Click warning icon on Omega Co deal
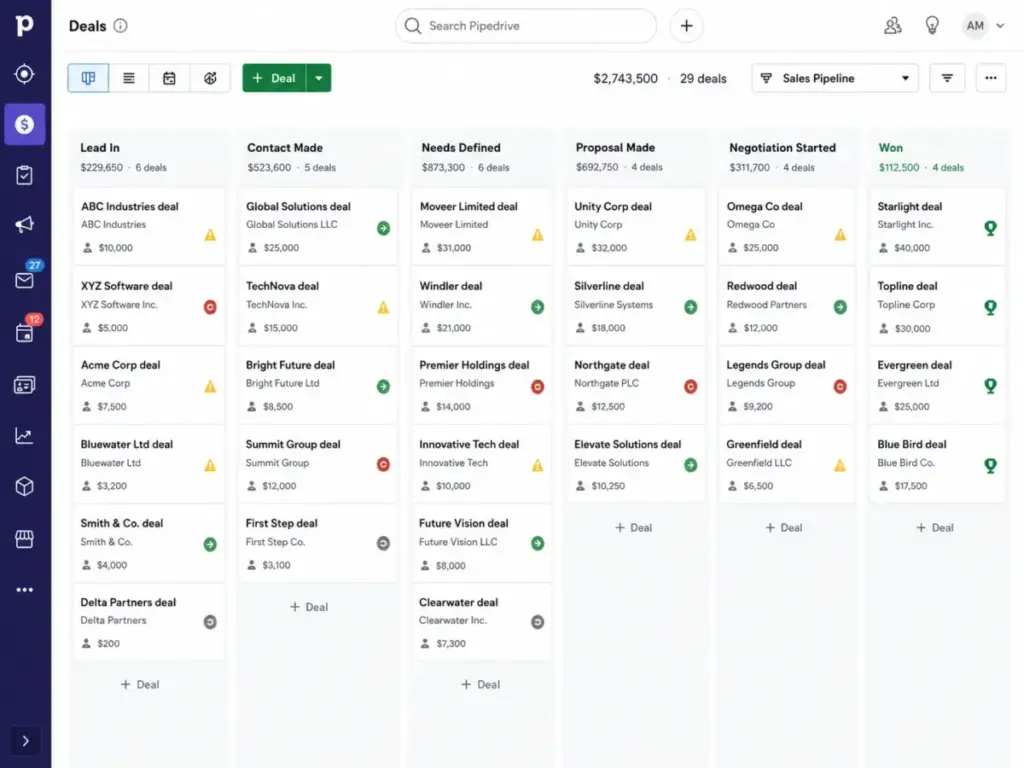This screenshot has width=1024, height=768. point(840,235)
